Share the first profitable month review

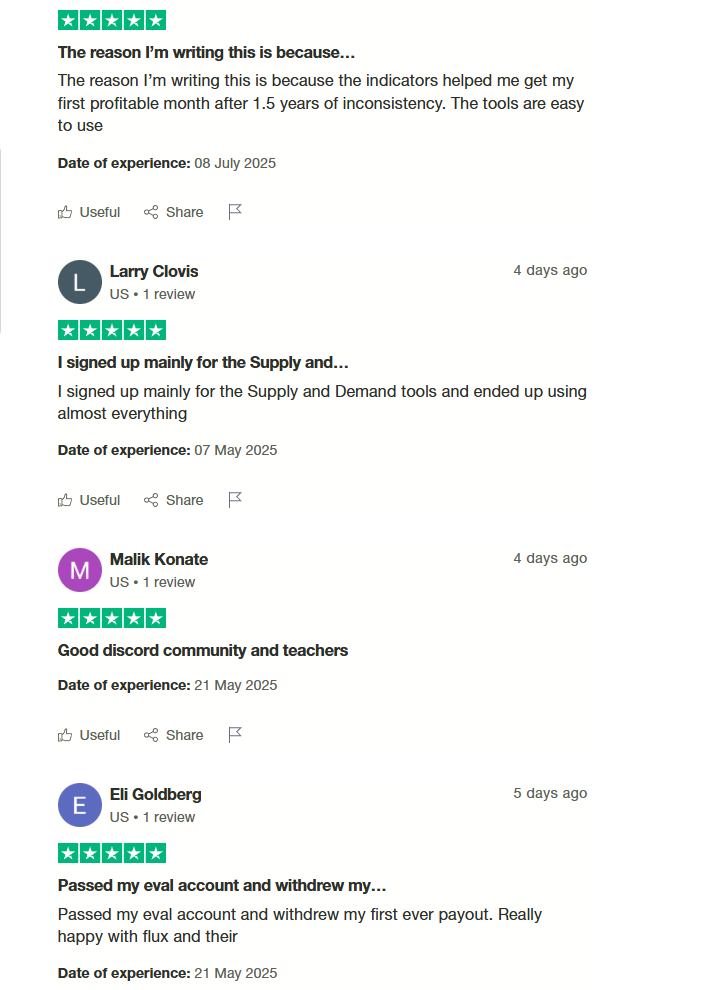pyautogui.click(x=174, y=212)
